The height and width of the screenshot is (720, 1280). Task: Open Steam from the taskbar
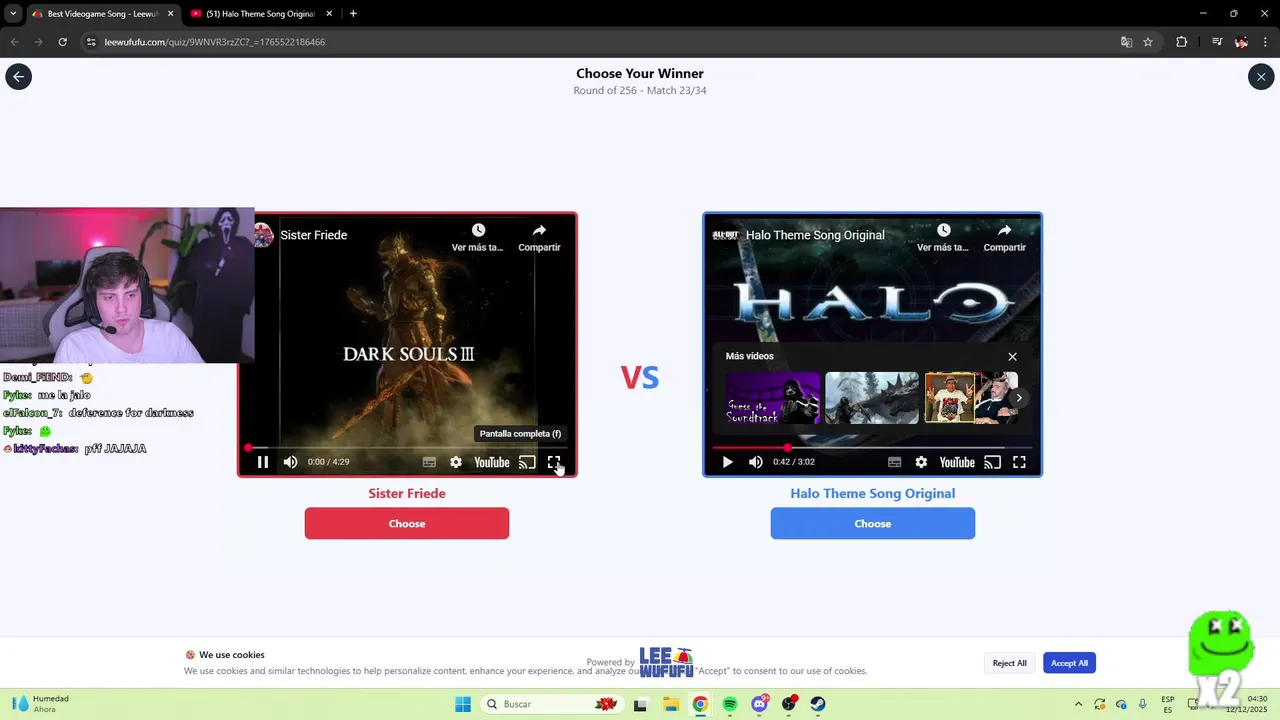[x=818, y=704]
